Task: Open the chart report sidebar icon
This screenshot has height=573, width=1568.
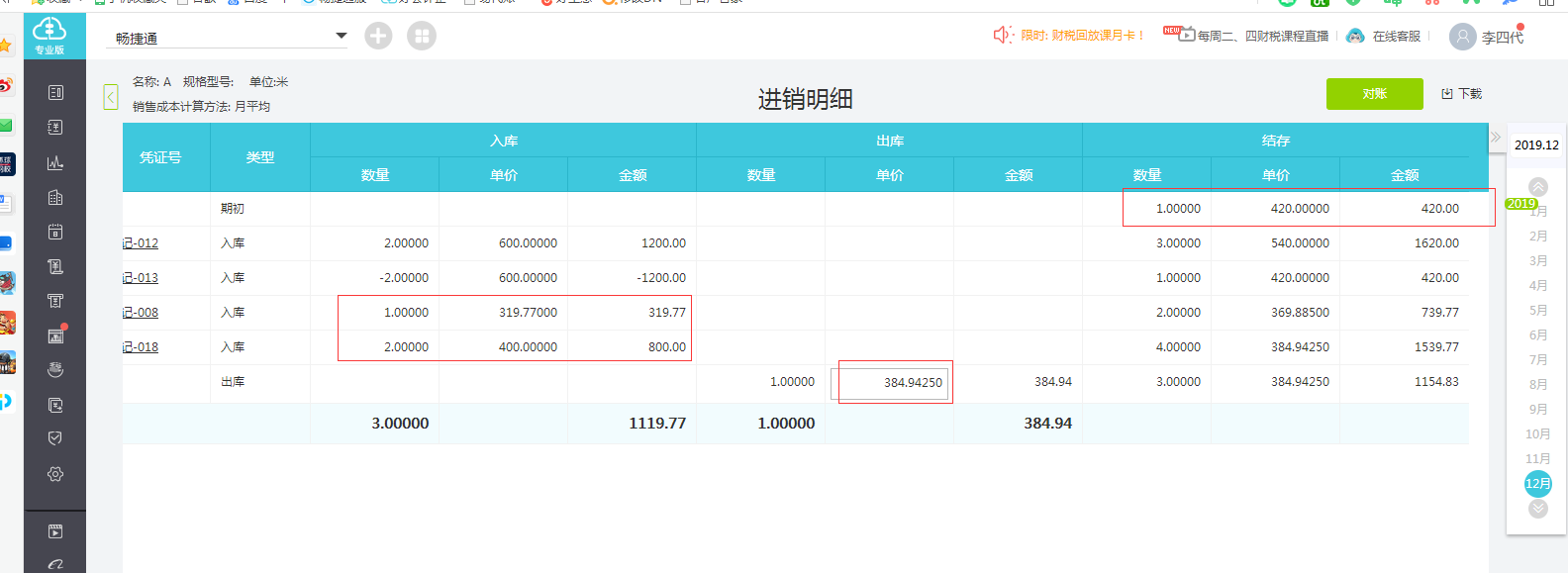Action: [x=55, y=162]
